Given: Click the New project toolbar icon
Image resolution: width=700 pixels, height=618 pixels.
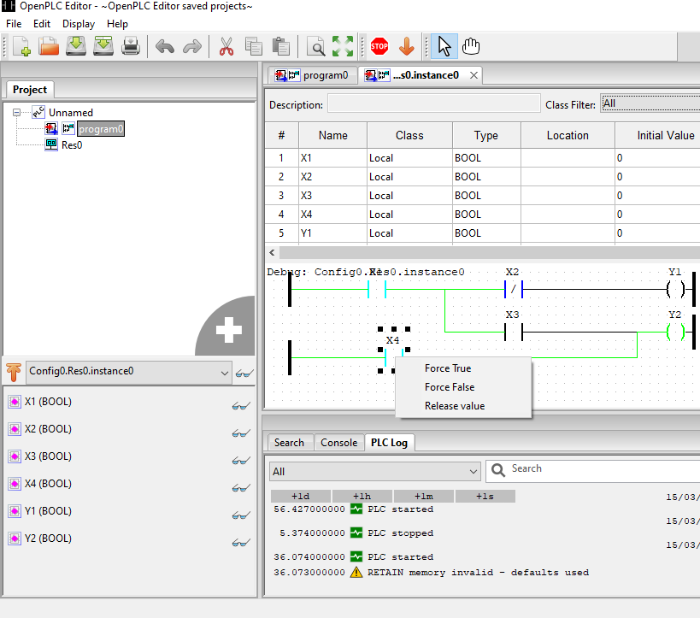Looking at the screenshot, I should point(21,46).
